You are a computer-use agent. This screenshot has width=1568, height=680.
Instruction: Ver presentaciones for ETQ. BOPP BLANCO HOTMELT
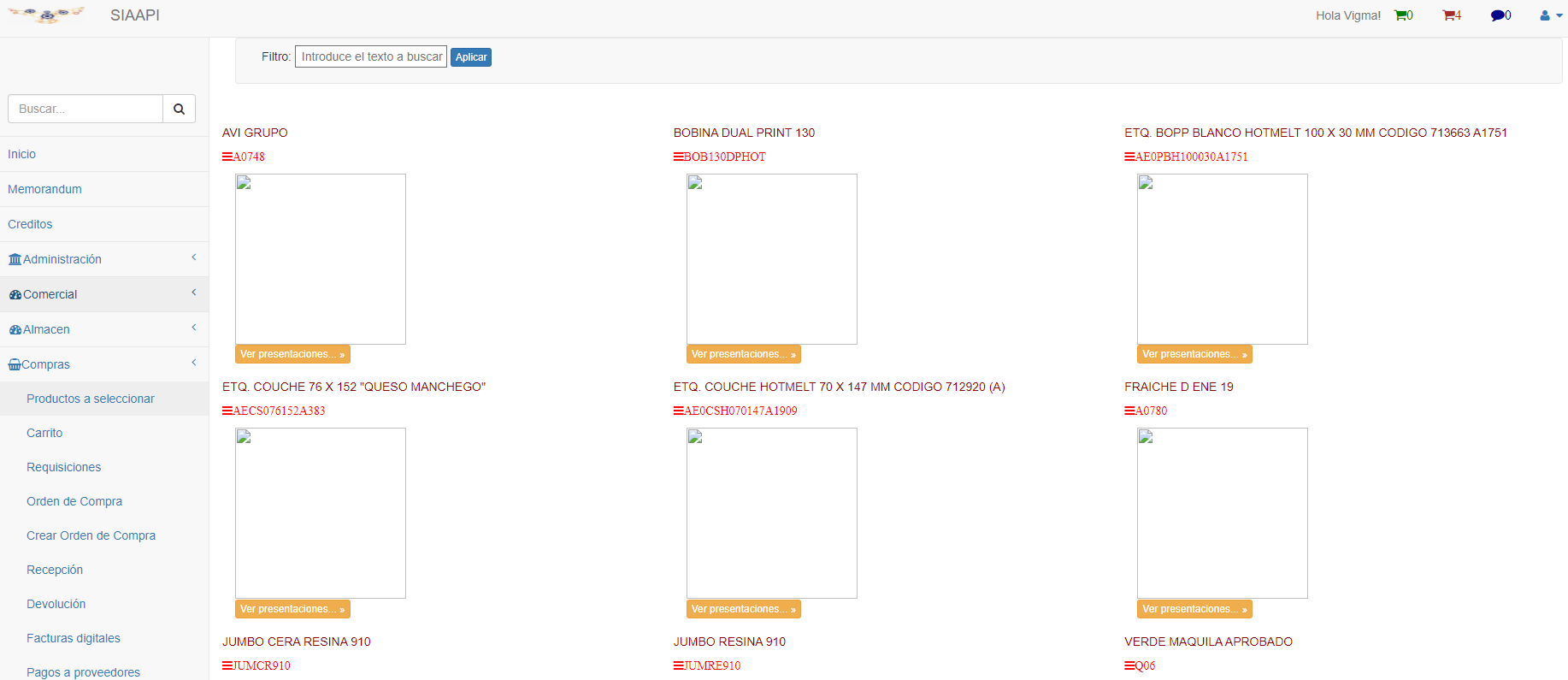coord(1194,354)
